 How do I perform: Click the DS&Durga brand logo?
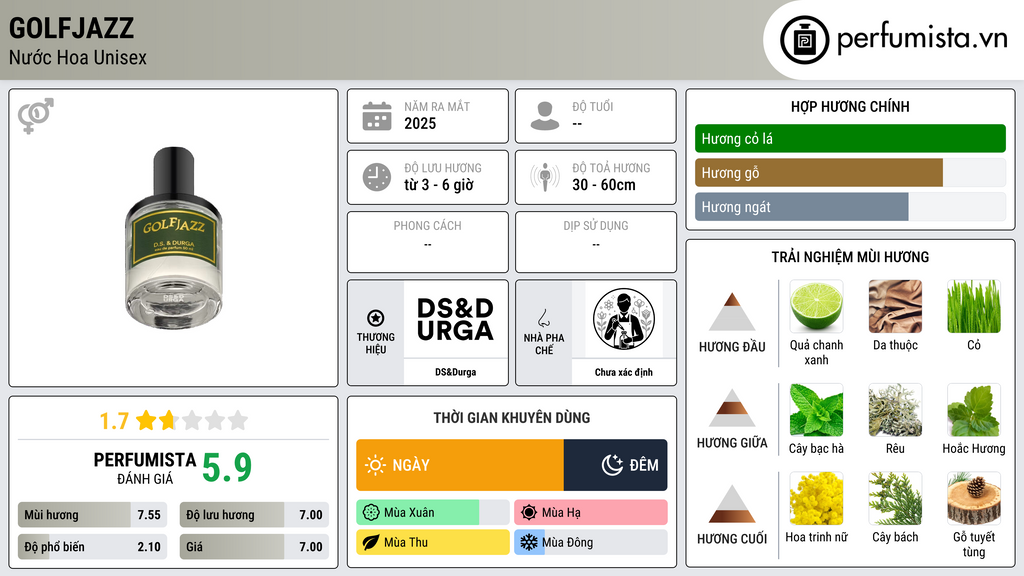click(455, 319)
